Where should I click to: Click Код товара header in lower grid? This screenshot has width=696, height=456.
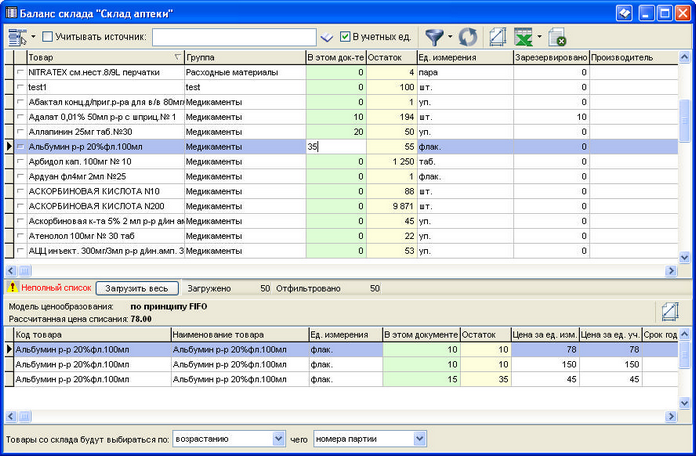click(x=92, y=334)
